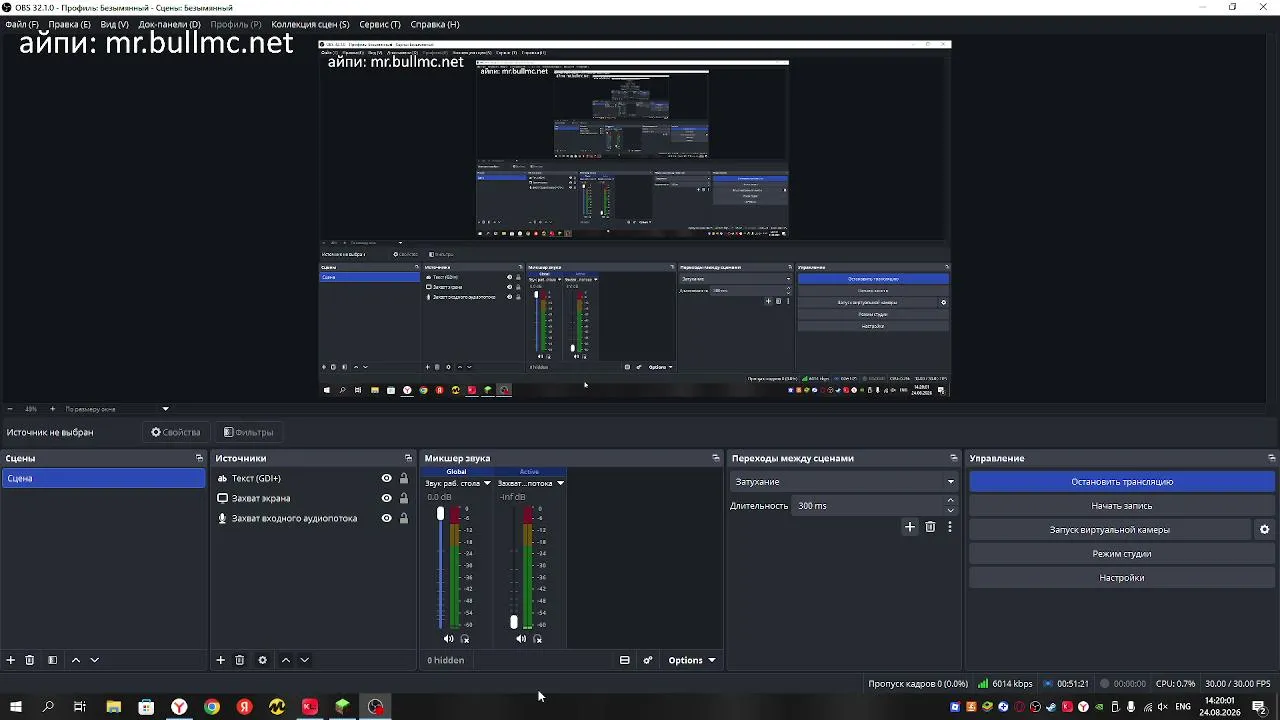Click the 300 ms duration field
The height and width of the screenshot is (720, 1280).
click(868, 506)
